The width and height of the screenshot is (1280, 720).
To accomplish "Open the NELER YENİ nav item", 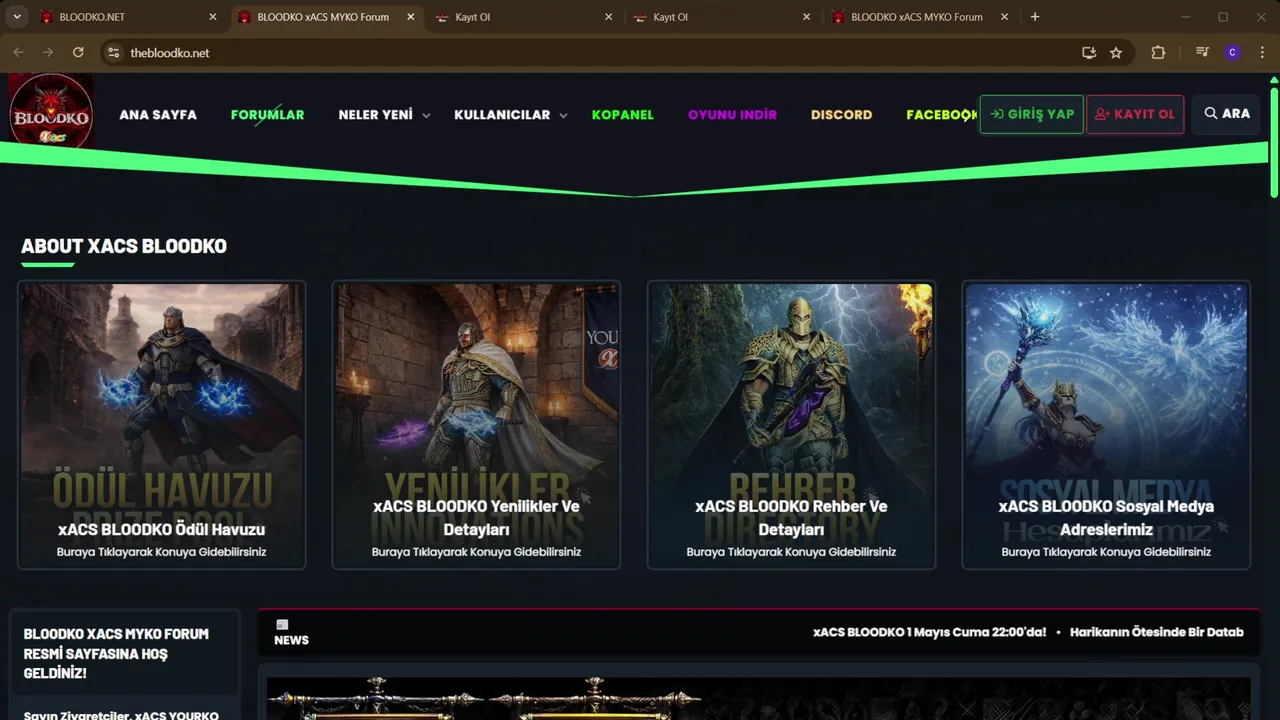I will pos(375,115).
